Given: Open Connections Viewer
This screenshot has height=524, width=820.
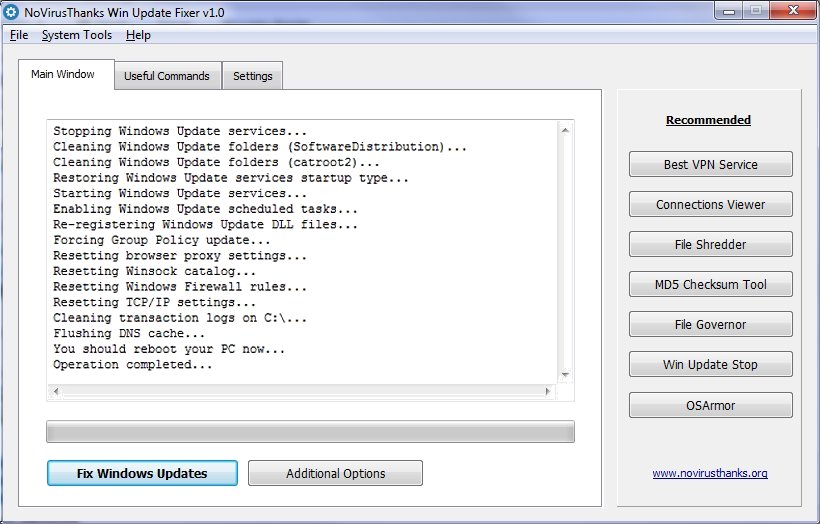Looking at the screenshot, I should pos(711,204).
